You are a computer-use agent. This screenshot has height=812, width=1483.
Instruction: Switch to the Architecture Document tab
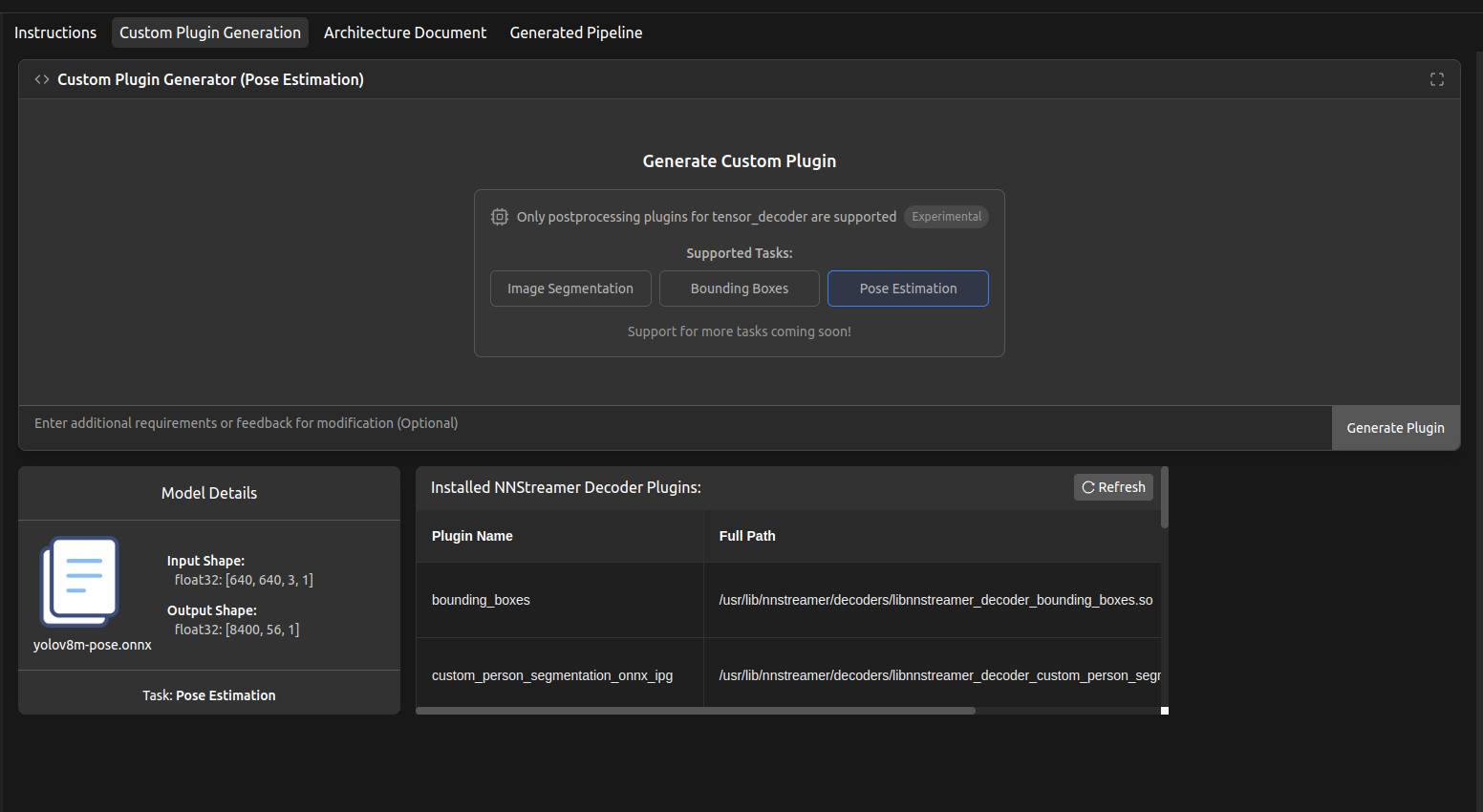coord(405,32)
